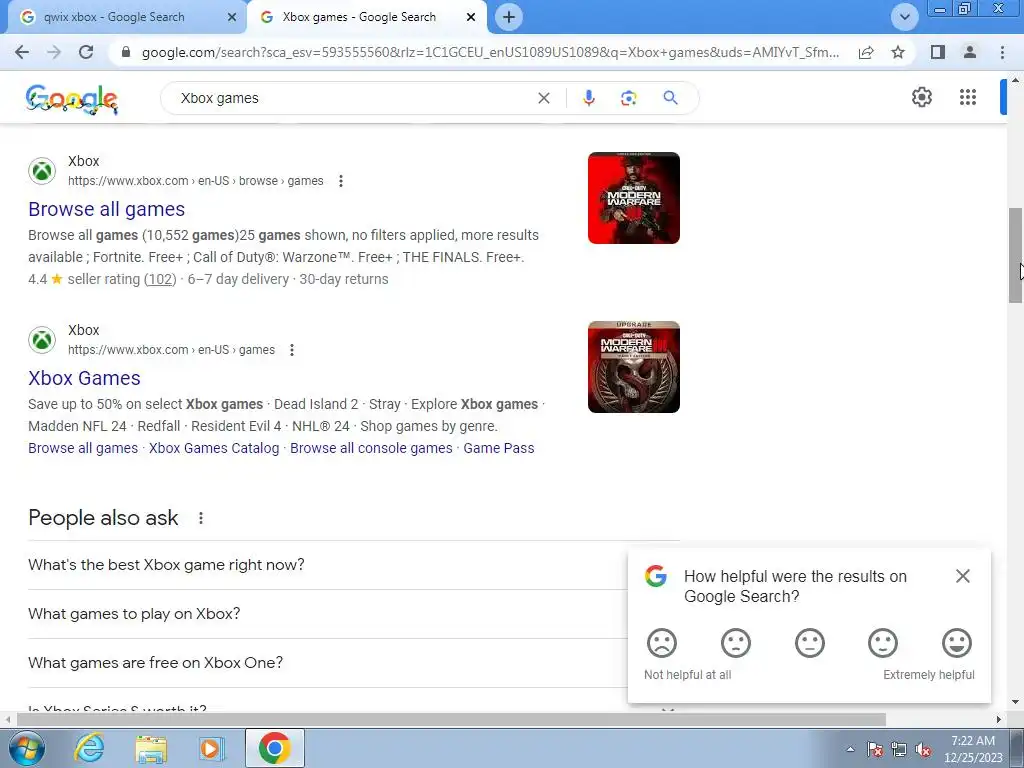The width and height of the screenshot is (1024, 768).
Task: View site security lock information
Action: point(126,52)
